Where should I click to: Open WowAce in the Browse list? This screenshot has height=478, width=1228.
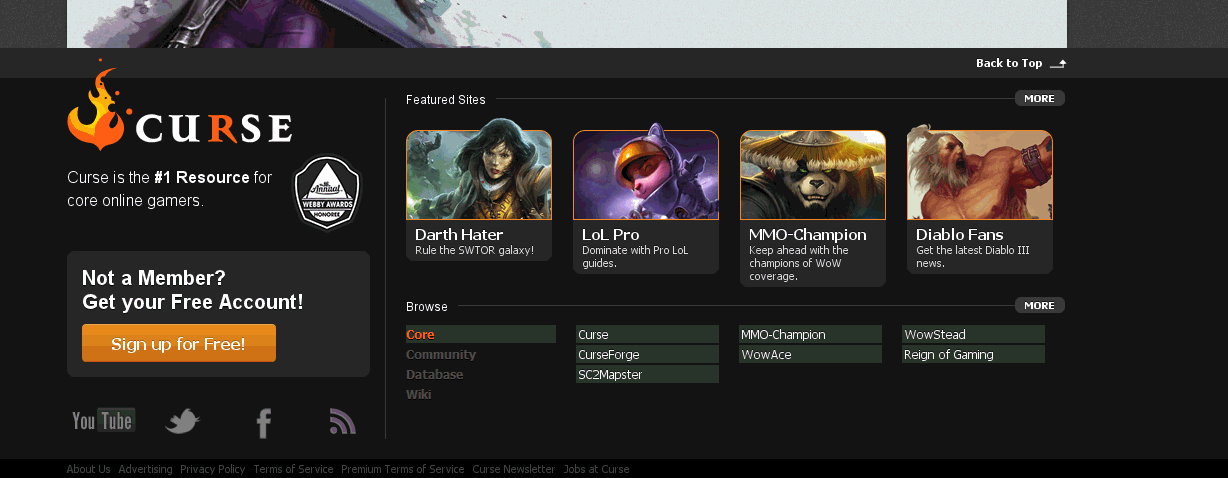coord(810,354)
